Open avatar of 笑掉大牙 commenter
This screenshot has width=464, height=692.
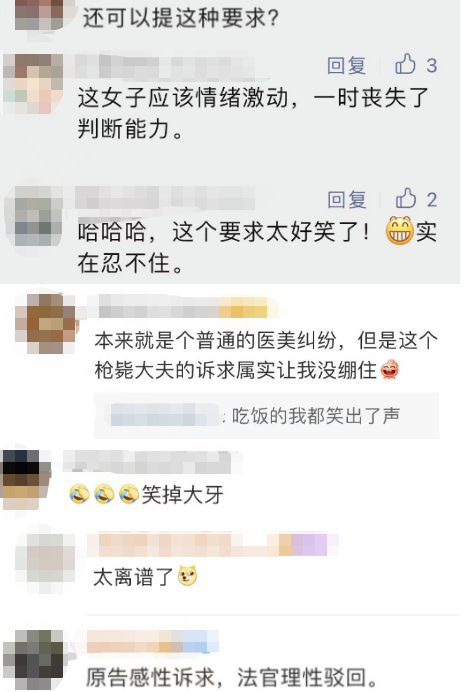[25, 479]
